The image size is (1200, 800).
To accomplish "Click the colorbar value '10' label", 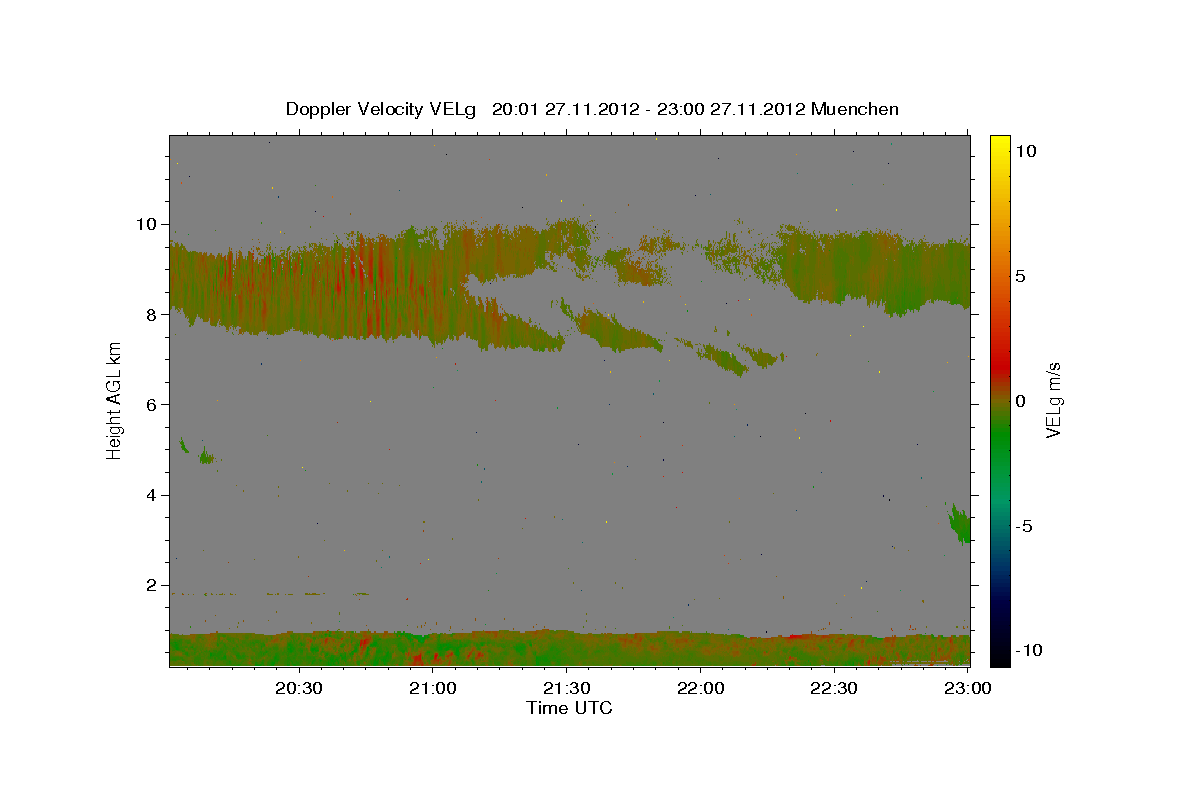I will pos(1026,151).
